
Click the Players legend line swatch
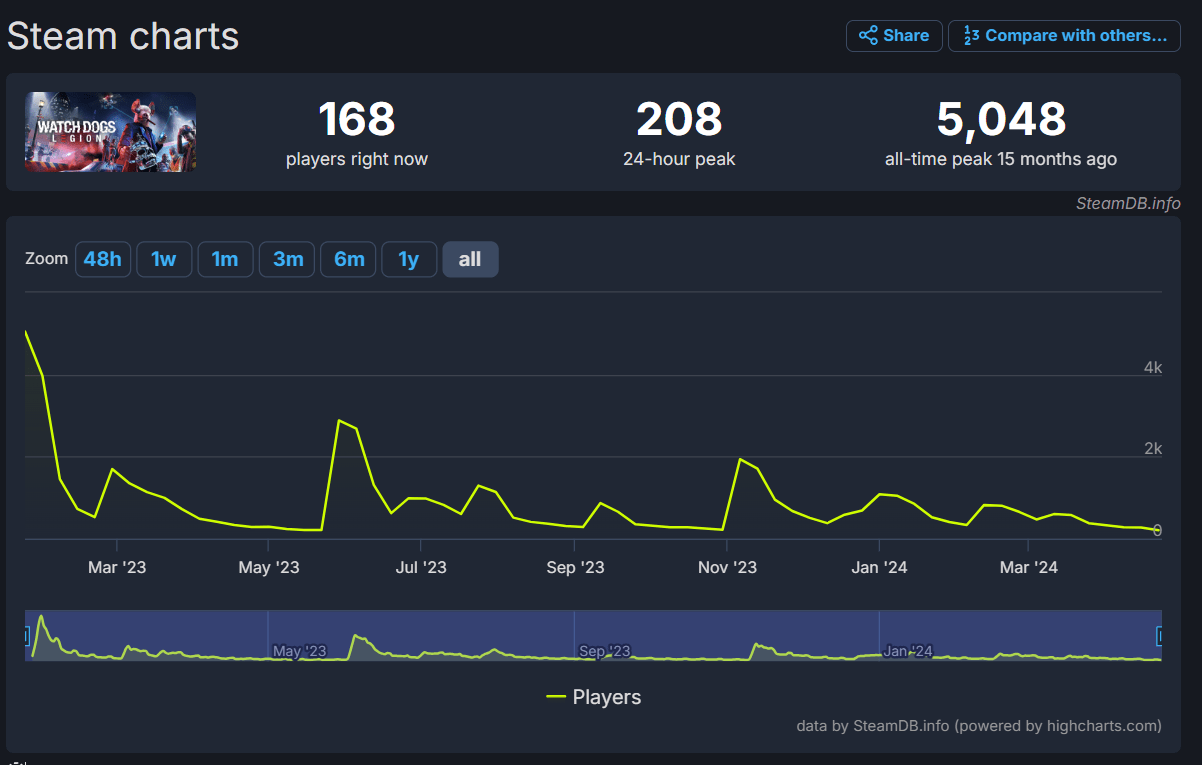coord(556,697)
